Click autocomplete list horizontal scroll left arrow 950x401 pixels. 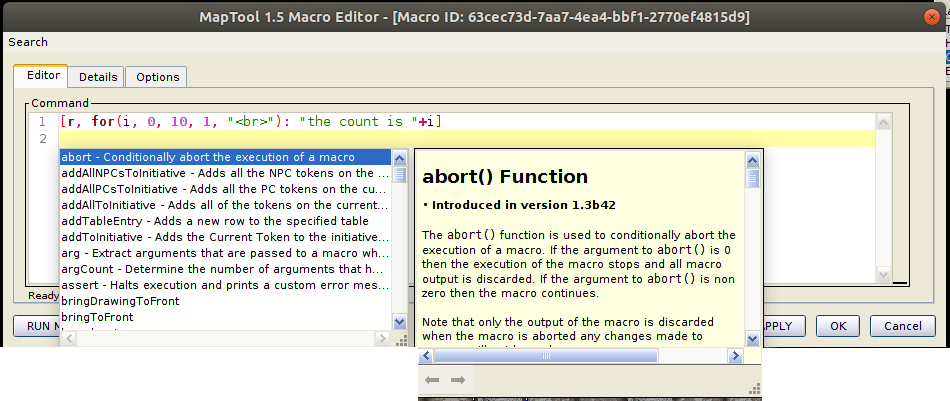67,338
